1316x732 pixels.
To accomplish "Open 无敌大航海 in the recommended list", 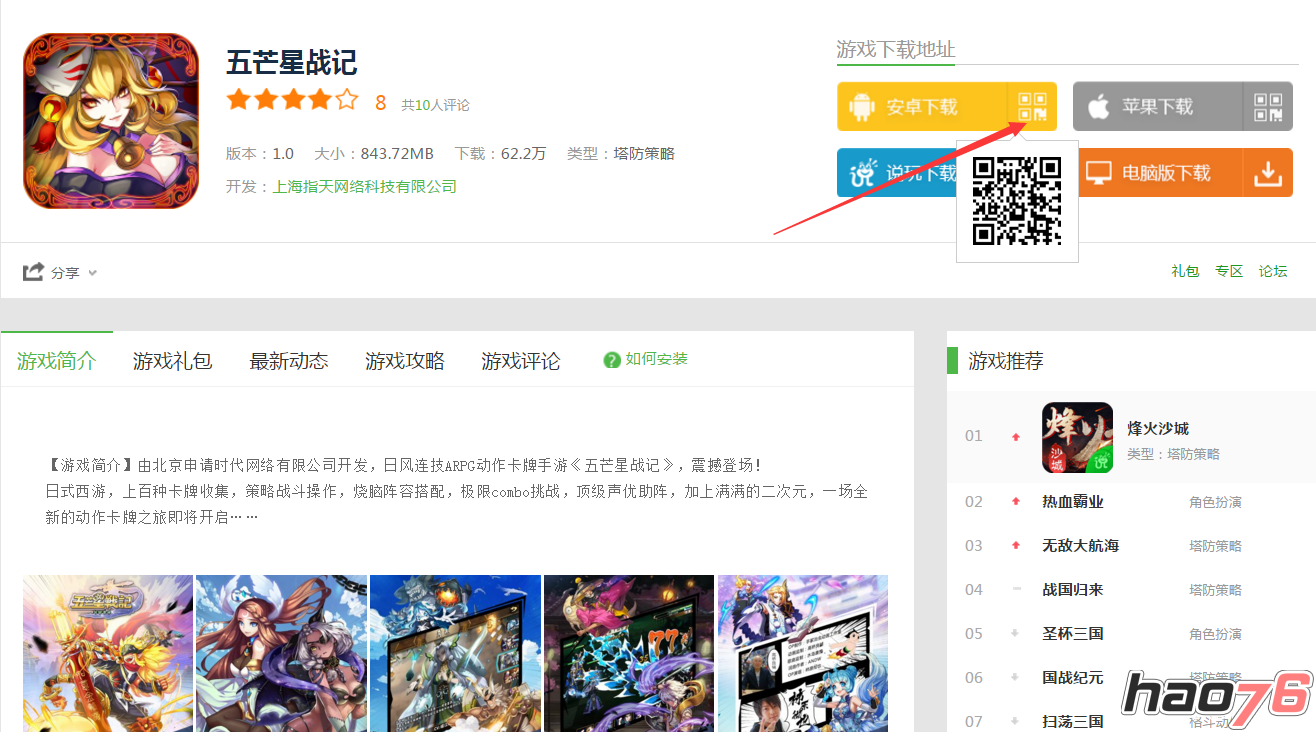I will pyautogui.click(x=1081, y=546).
